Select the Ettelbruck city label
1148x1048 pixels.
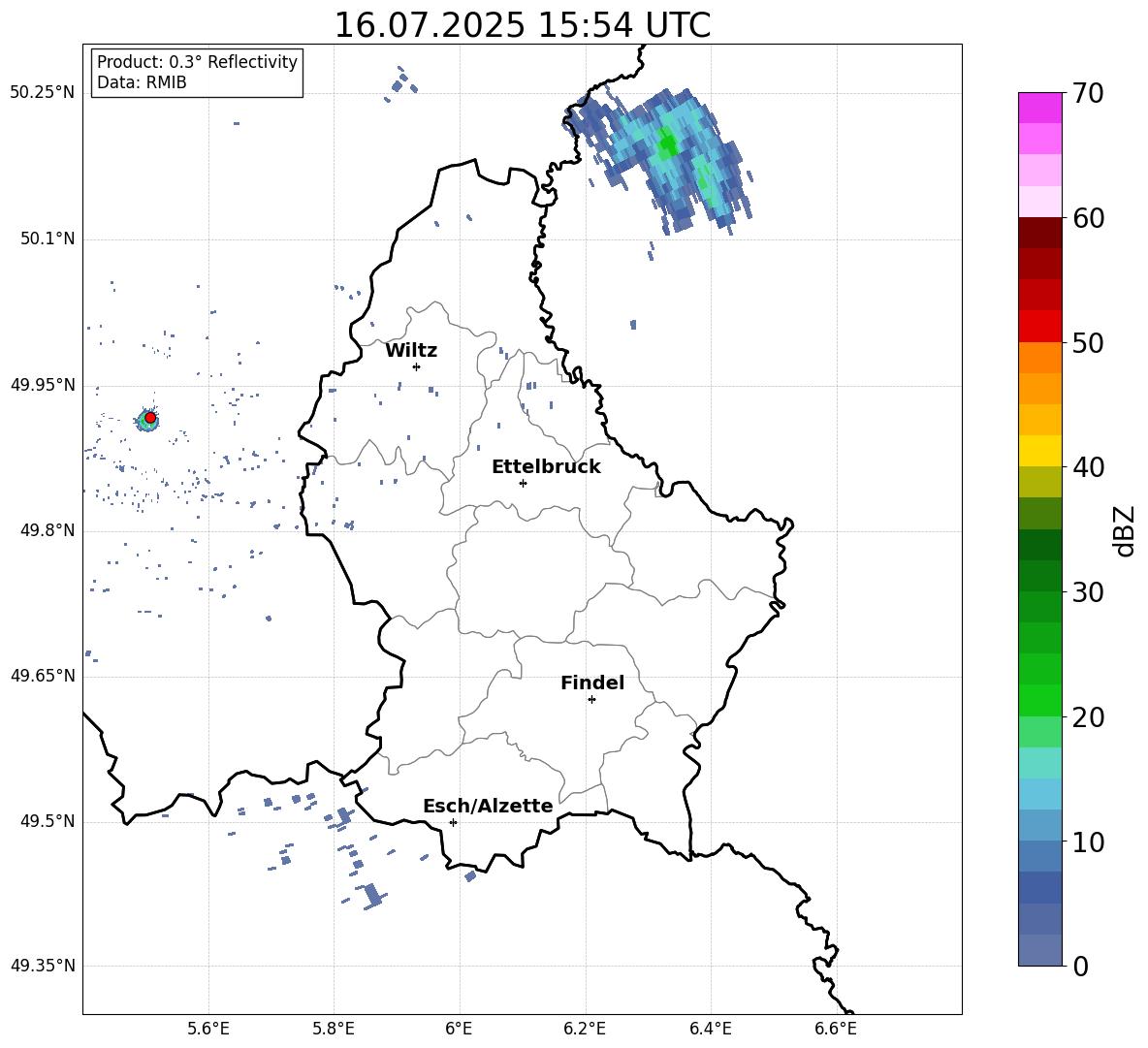click(546, 467)
